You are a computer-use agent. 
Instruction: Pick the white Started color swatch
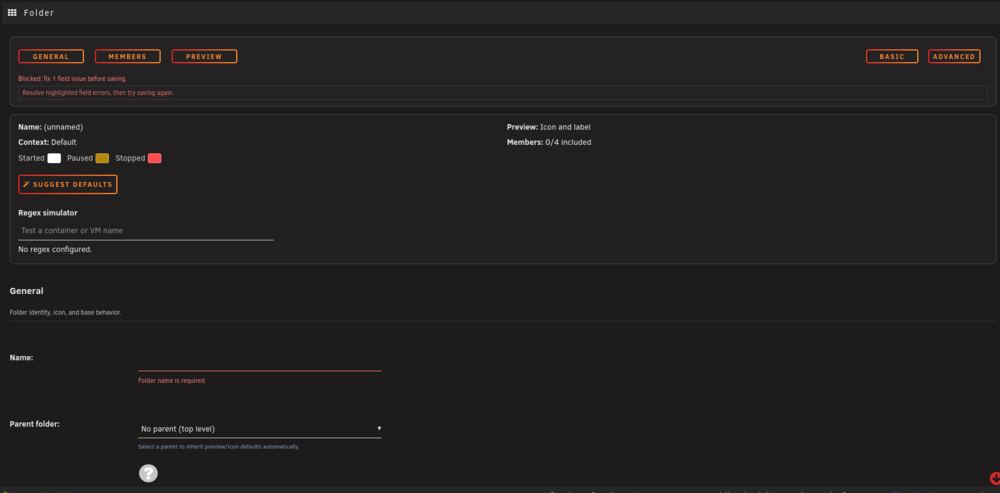point(54,158)
